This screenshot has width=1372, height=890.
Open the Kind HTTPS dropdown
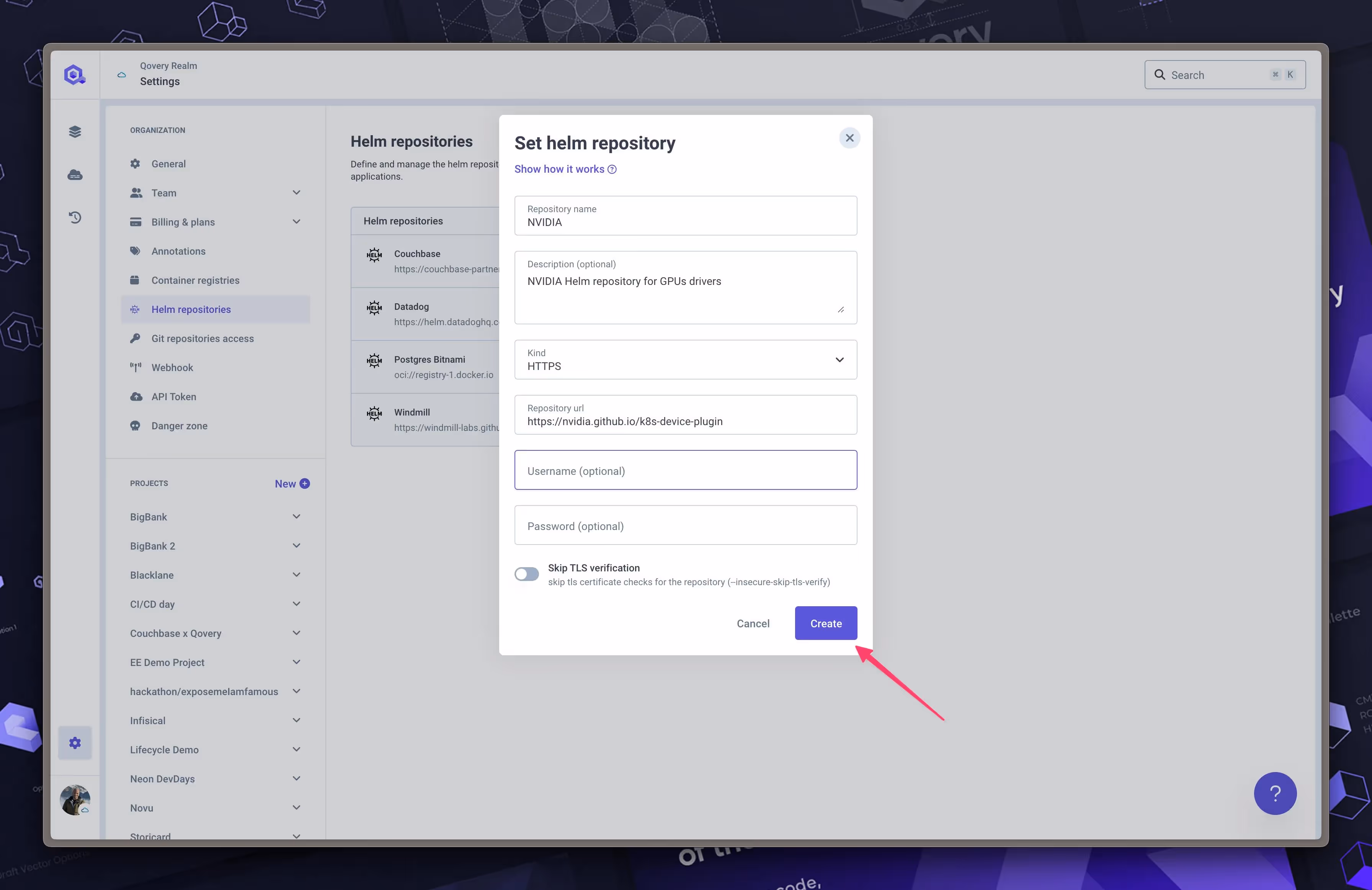point(685,359)
